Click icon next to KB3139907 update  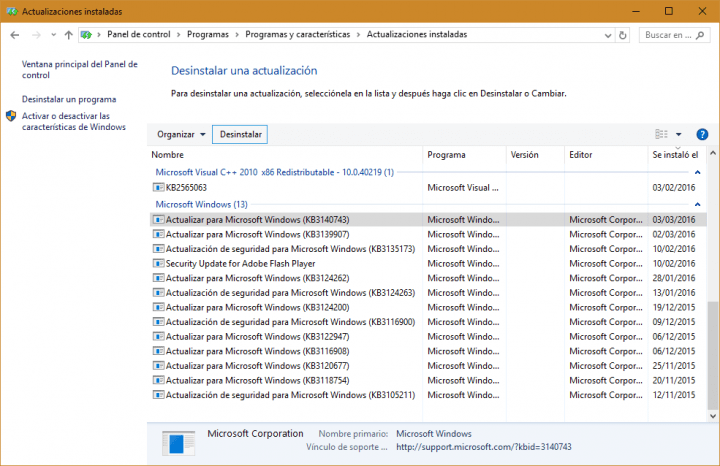click(x=158, y=234)
